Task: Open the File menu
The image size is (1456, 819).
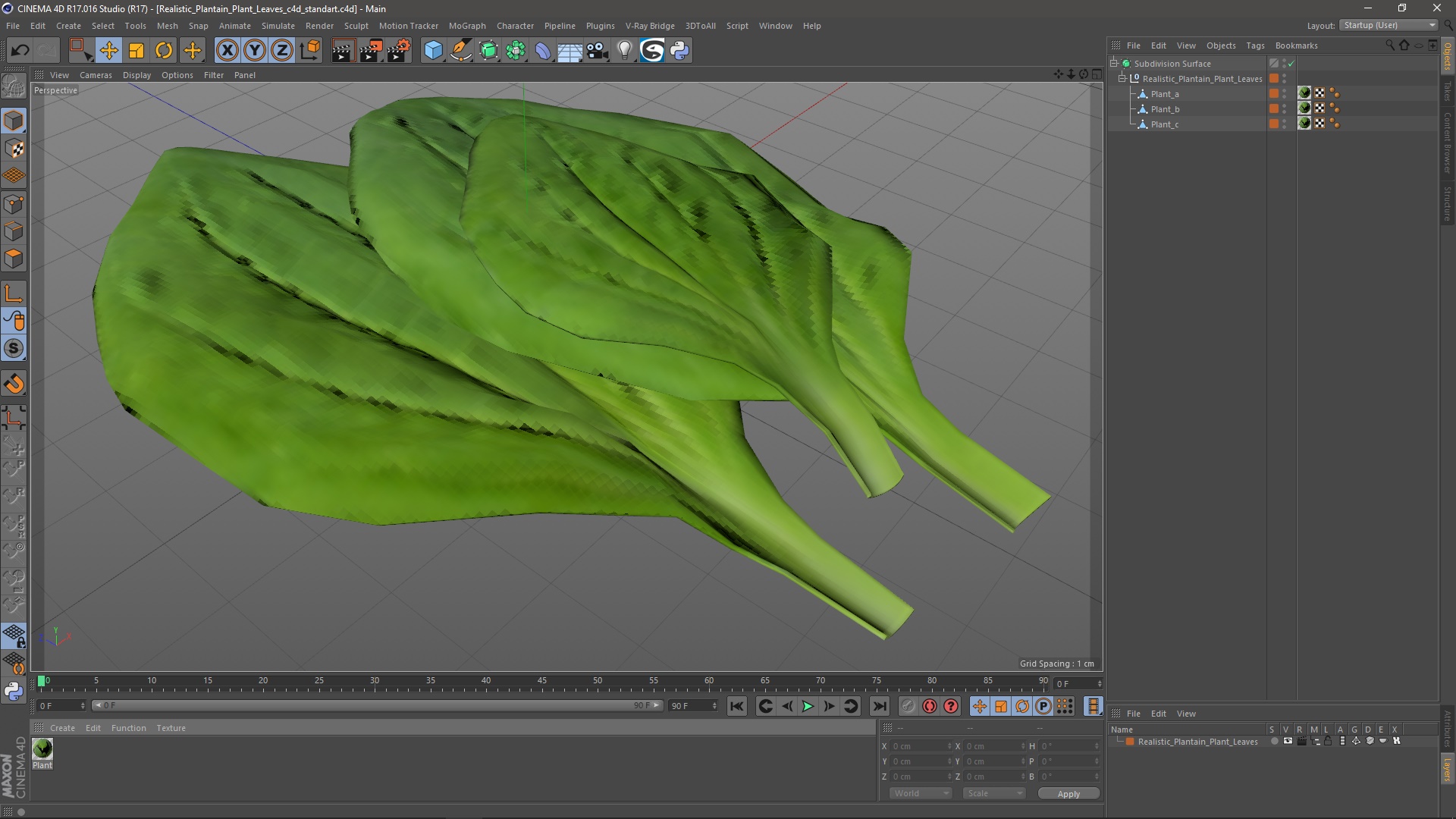Action: click(13, 26)
